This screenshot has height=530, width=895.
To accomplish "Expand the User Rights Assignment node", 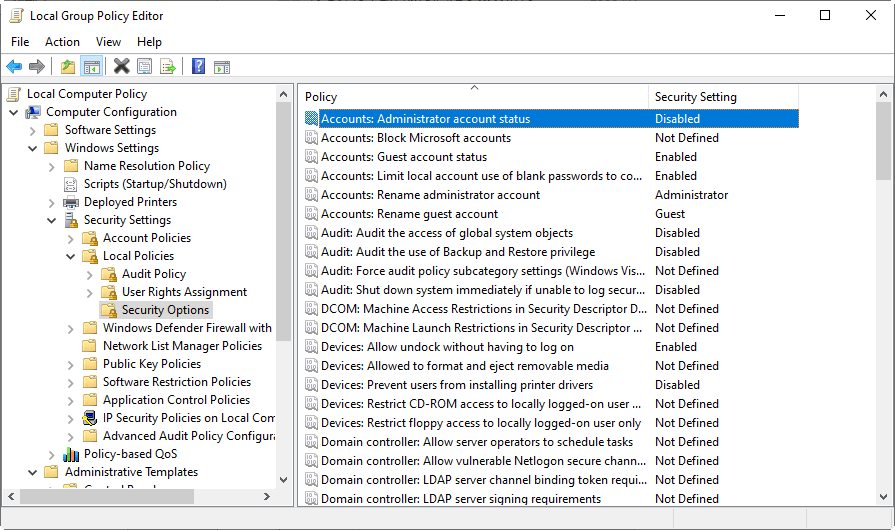I will click(x=89, y=293).
